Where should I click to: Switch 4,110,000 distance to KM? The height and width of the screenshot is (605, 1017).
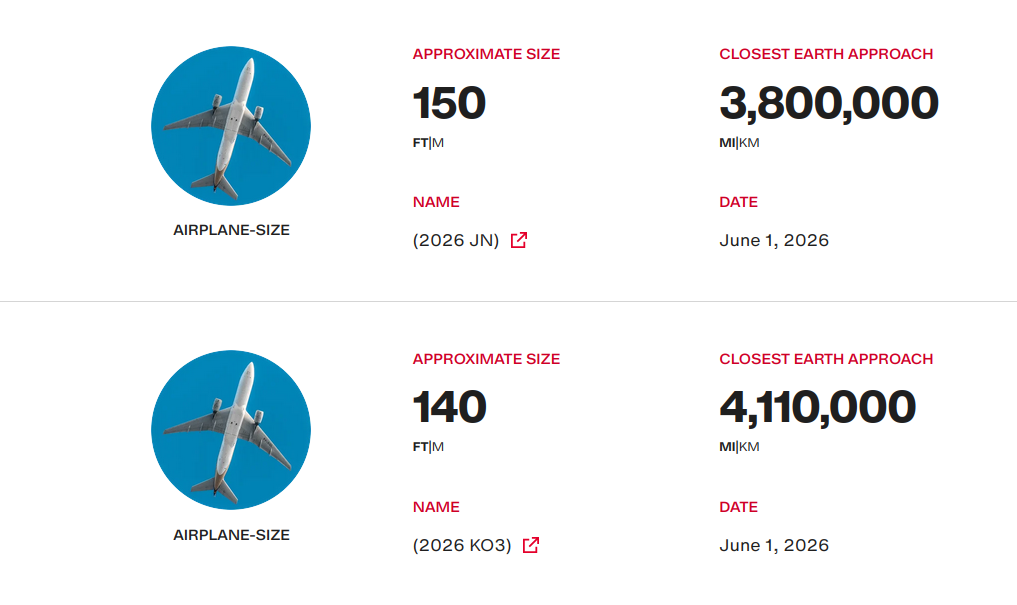tap(749, 447)
